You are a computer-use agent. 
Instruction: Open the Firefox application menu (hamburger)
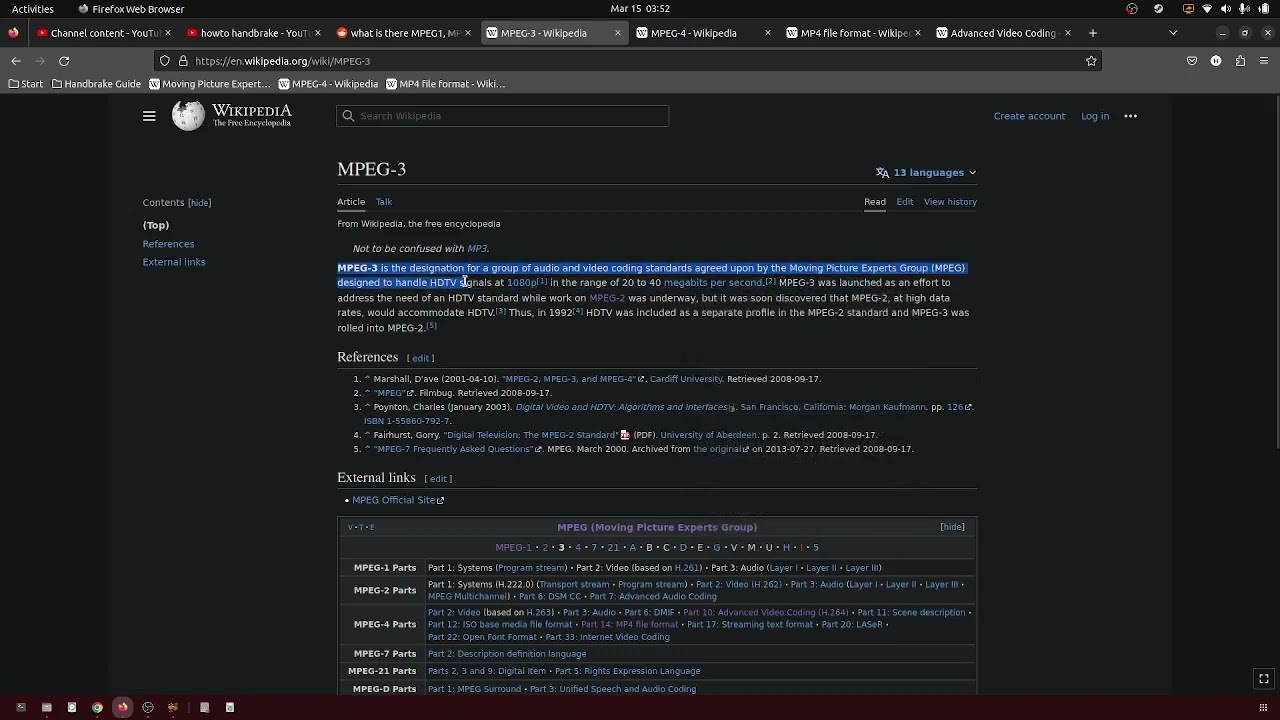pos(1264,61)
